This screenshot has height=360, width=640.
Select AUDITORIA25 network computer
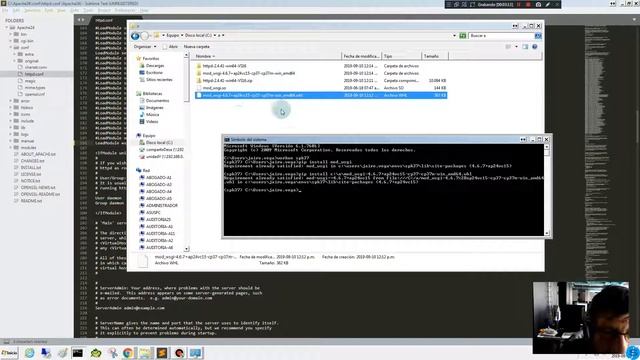coord(158,220)
